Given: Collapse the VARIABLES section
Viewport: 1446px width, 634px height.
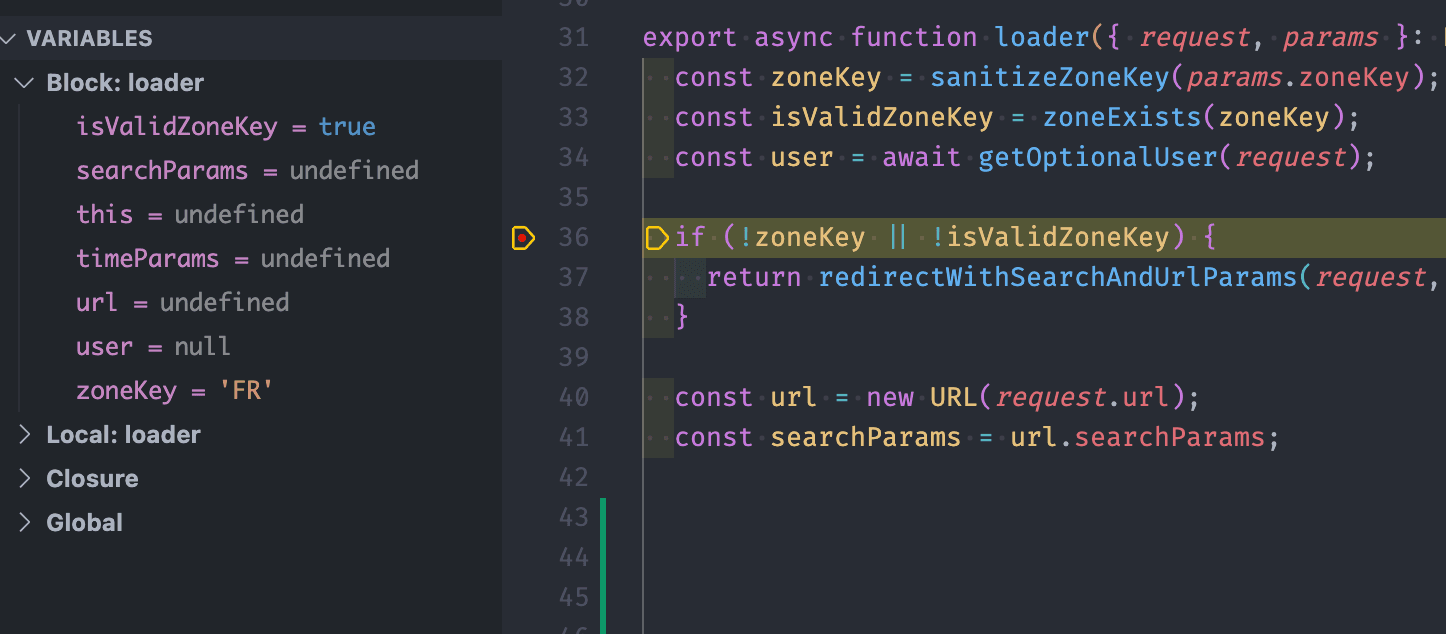Looking at the screenshot, I should 10,39.
